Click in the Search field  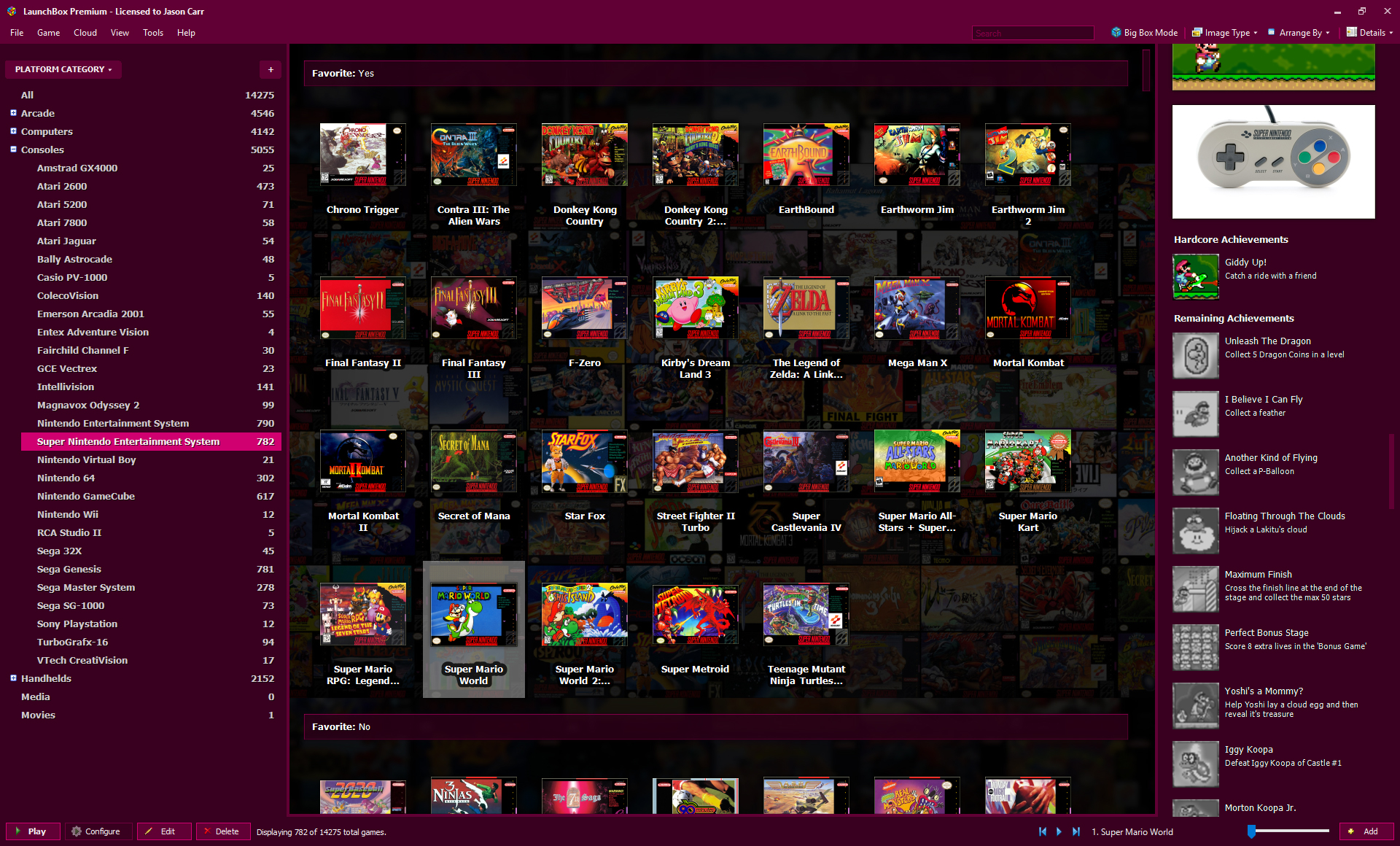(x=1032, y=33)
